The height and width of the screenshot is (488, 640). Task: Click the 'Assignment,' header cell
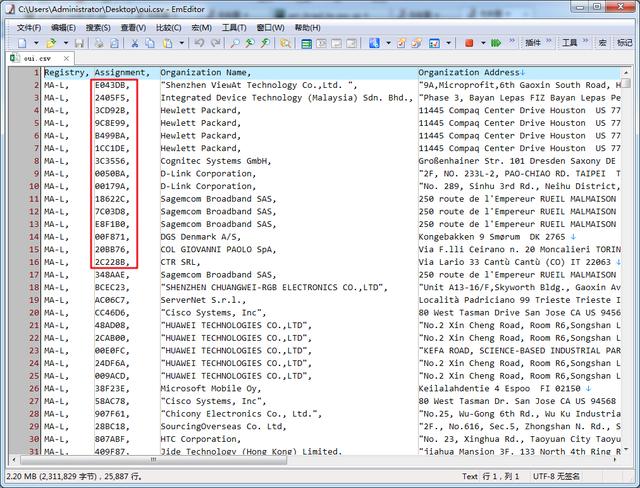(122, 73)
